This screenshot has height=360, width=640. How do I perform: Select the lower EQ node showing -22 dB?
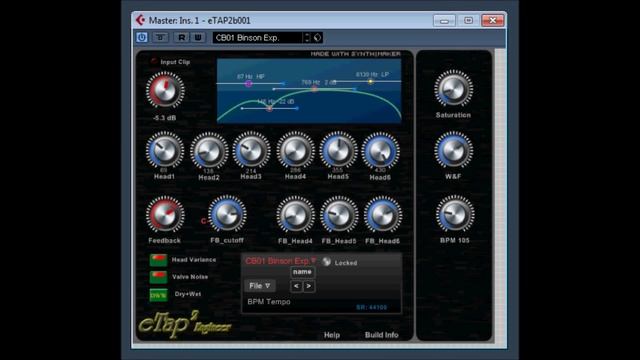click(269, 108)
